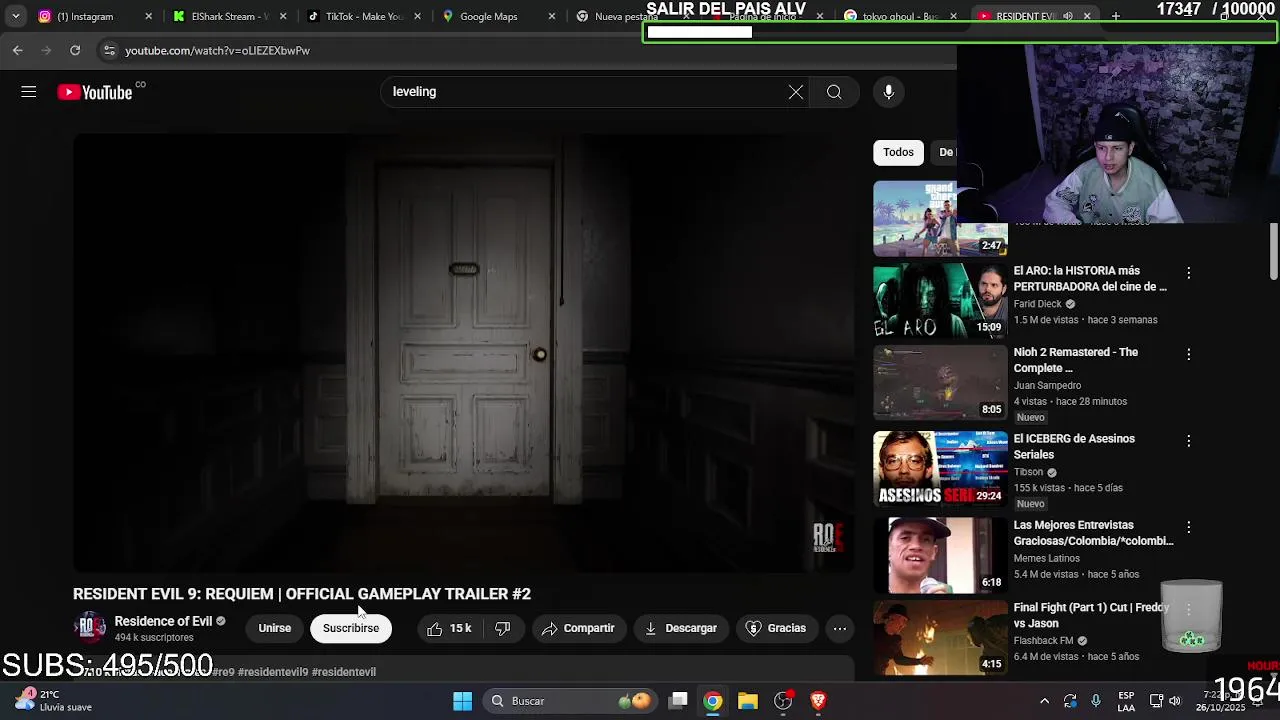Open options menu for El ARO video
Viewport: 1280px width, 720px height.
pyautogui.click(x=1188, y=273)
